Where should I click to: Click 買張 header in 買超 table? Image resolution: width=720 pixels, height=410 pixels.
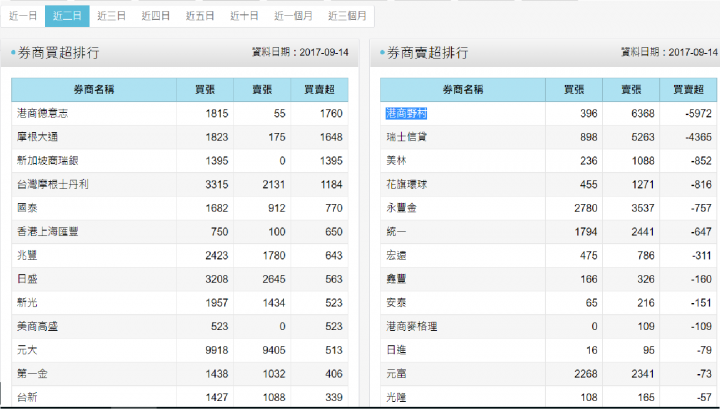tap(205, 90)
